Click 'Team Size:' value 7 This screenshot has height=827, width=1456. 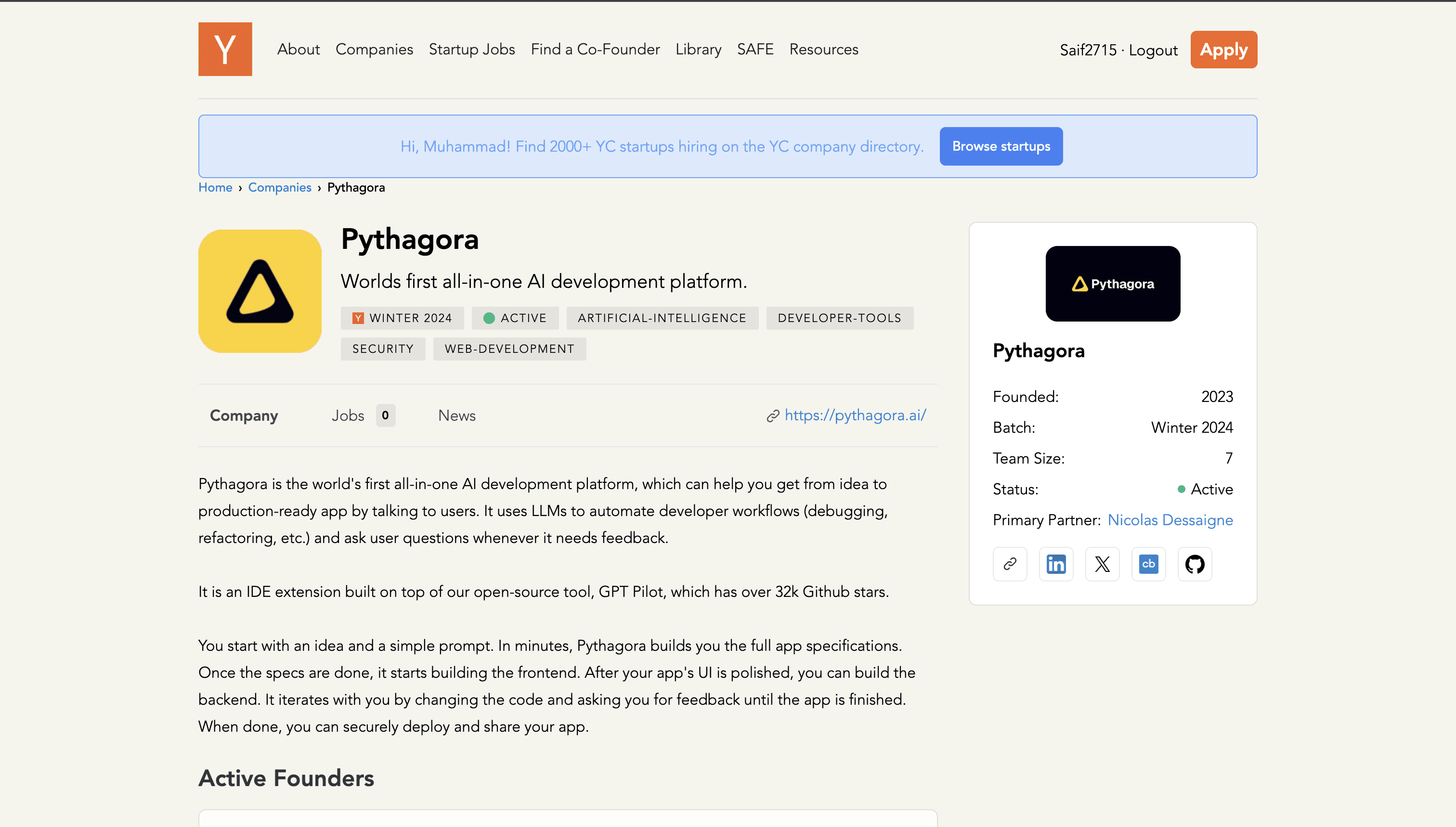point(1229,458)
